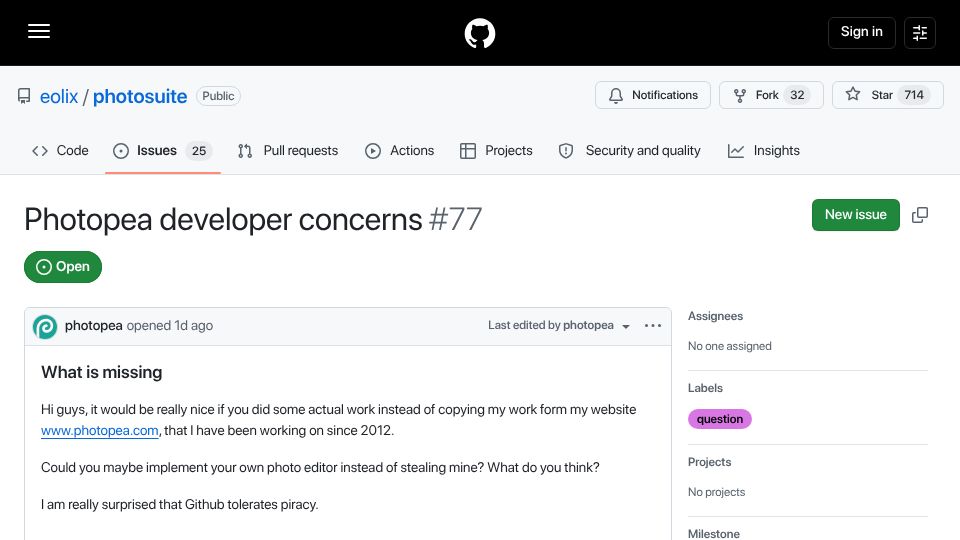Click the issue title Photopea developer concerns
Viewport: 960px width, 540px height.
click(223, 219)
